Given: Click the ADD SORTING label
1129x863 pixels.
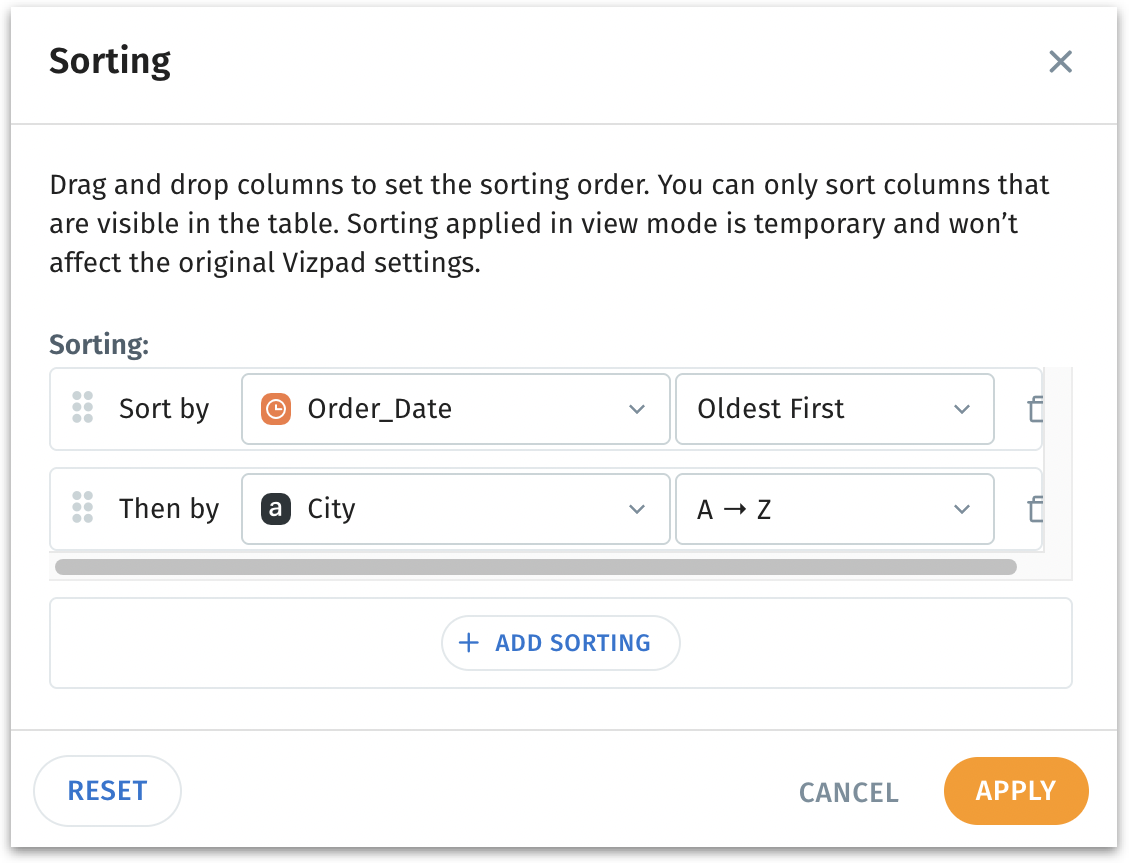Looking at the screenshot, I should pos(572,643).
